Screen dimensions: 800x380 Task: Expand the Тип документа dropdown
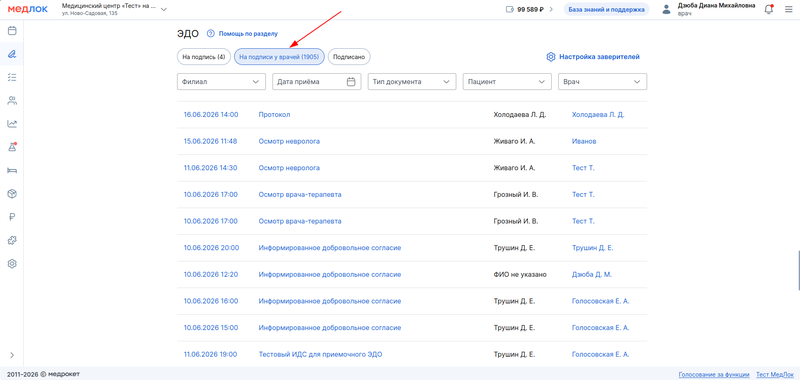click(412, 82)
